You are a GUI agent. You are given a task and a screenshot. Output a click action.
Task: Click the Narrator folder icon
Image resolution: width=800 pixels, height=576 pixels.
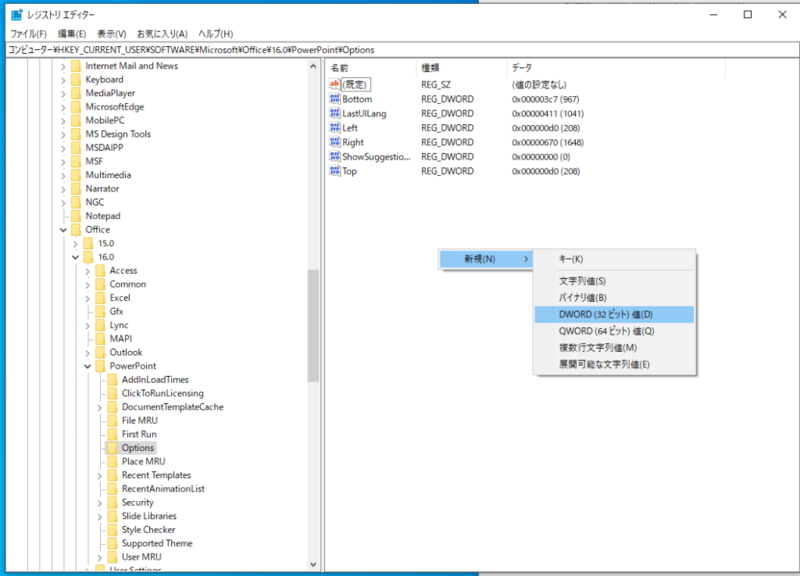(x=77, y=189)
